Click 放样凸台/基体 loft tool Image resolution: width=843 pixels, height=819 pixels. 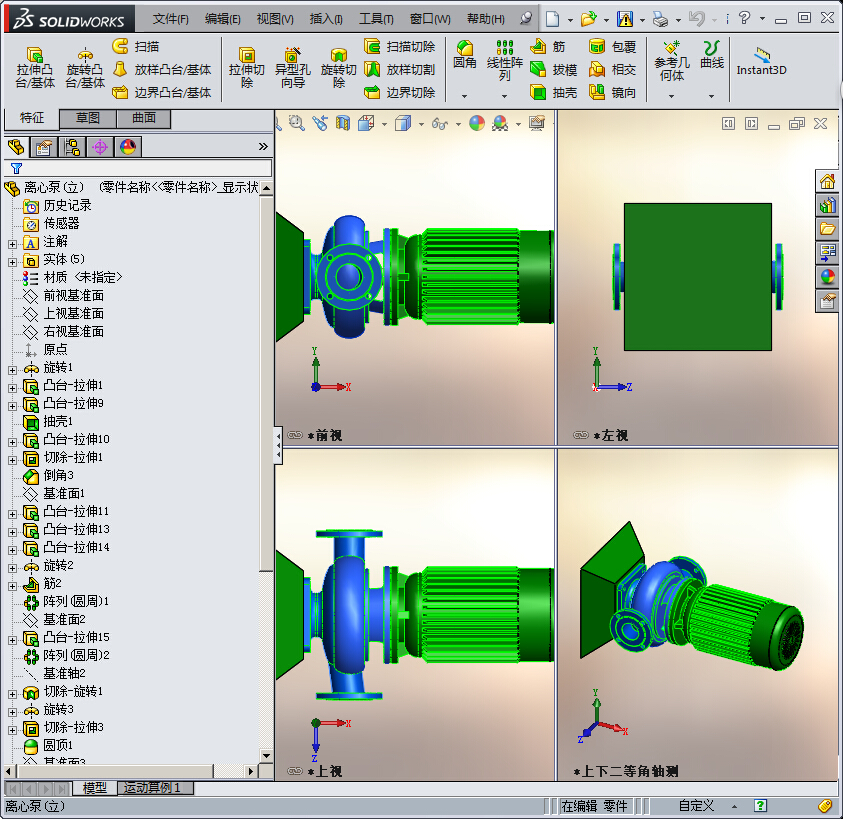161,69
